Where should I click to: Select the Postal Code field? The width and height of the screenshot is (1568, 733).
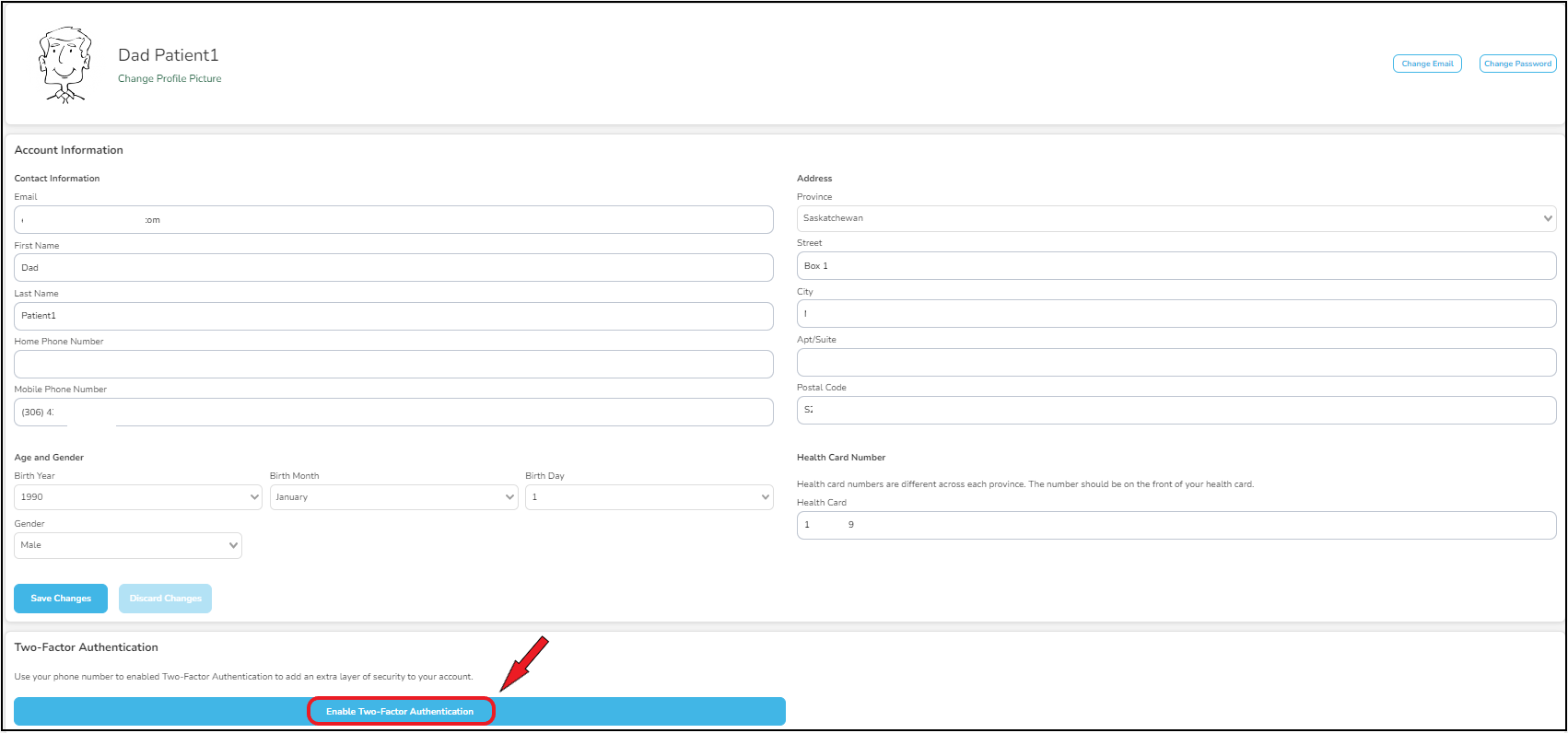click(1176, 410)
